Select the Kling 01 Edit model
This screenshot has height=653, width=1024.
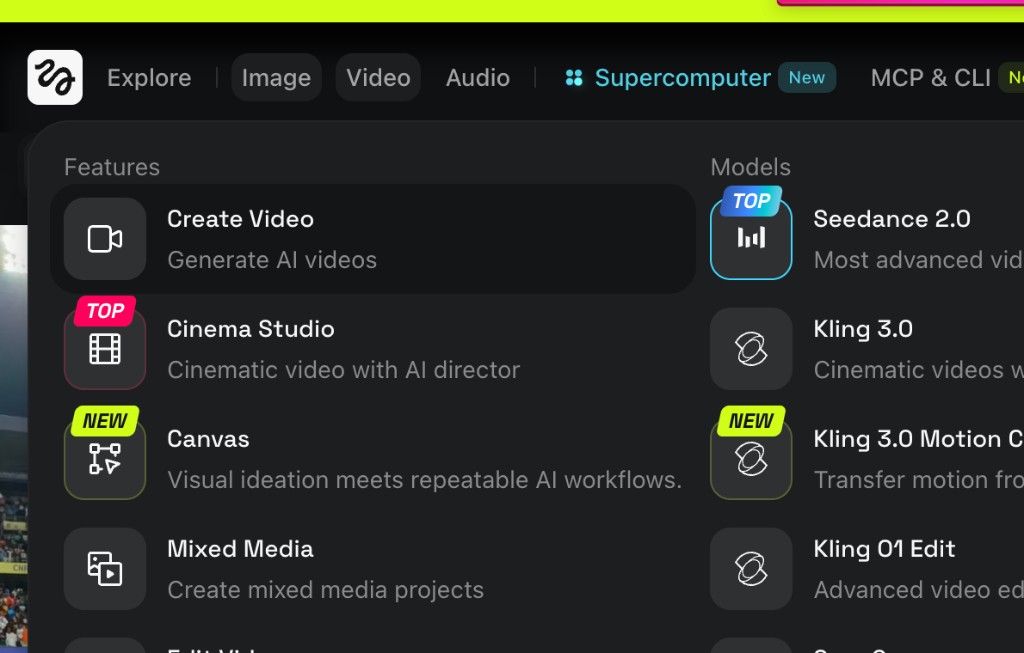click(x=884, y=549)
